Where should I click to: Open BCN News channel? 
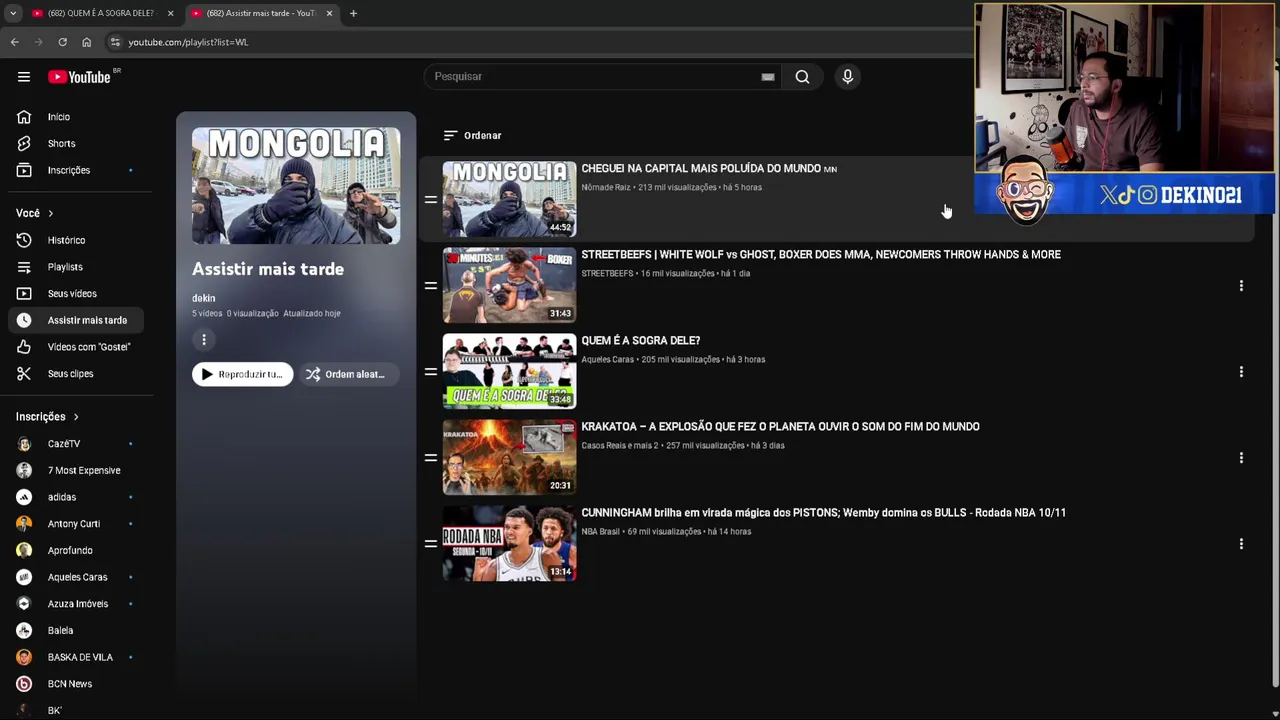[78, 684]
